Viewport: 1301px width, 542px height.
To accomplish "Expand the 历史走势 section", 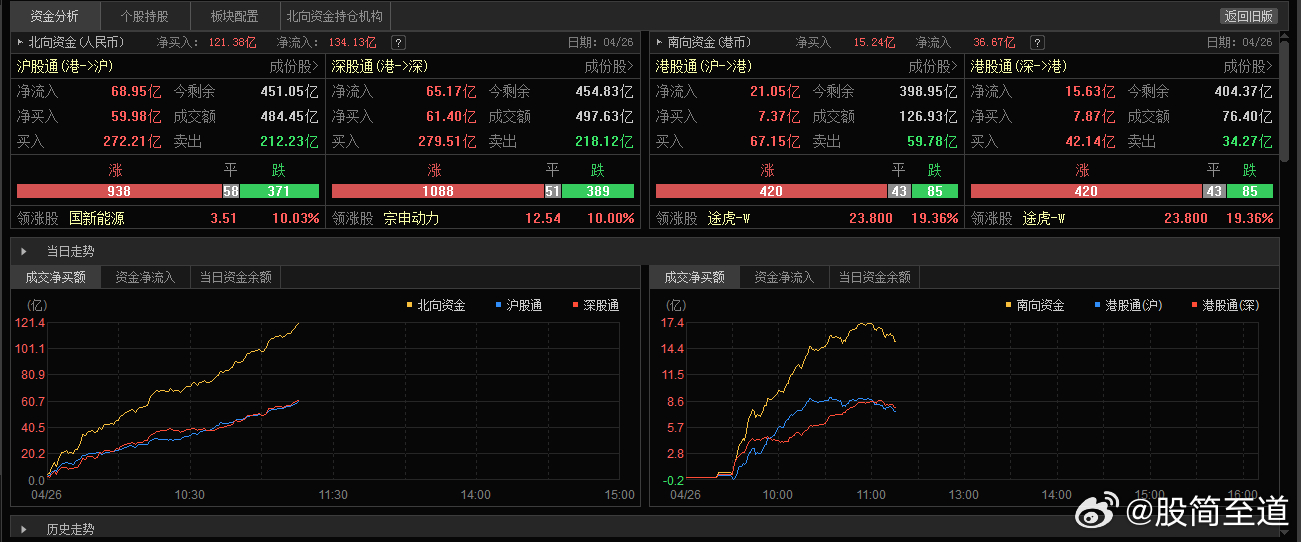I will coord(23,528).
